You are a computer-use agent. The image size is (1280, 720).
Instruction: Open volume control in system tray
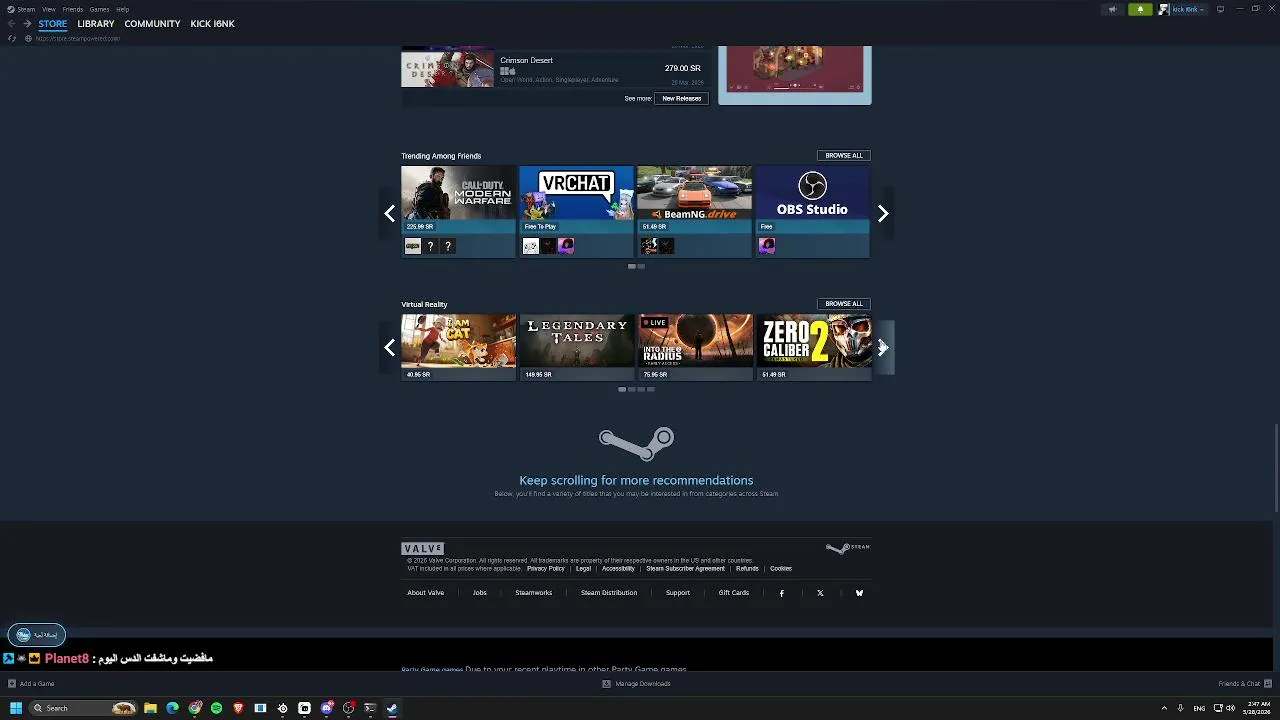1231,708
